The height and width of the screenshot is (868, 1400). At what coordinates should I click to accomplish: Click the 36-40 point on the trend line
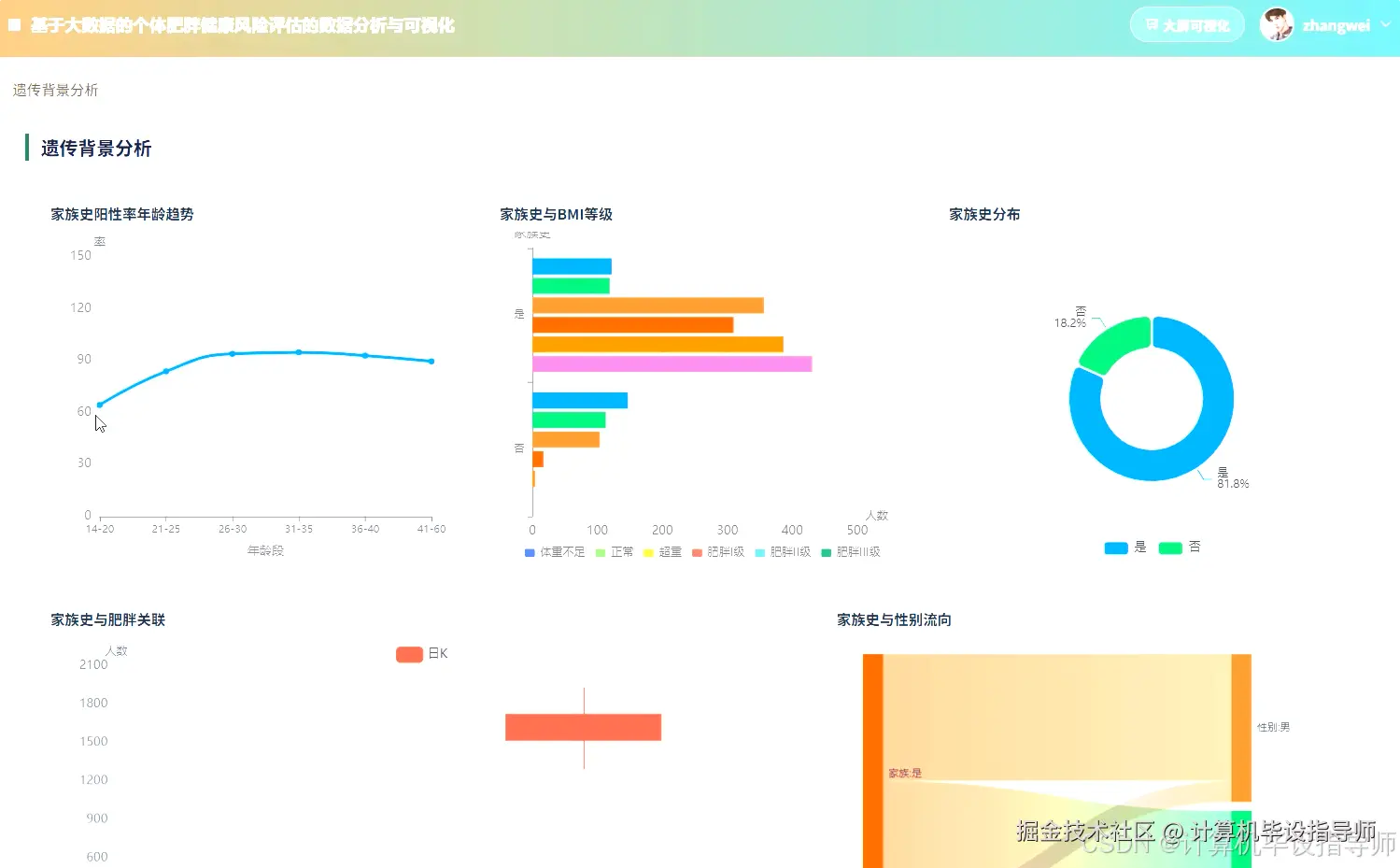pos(365,355)
